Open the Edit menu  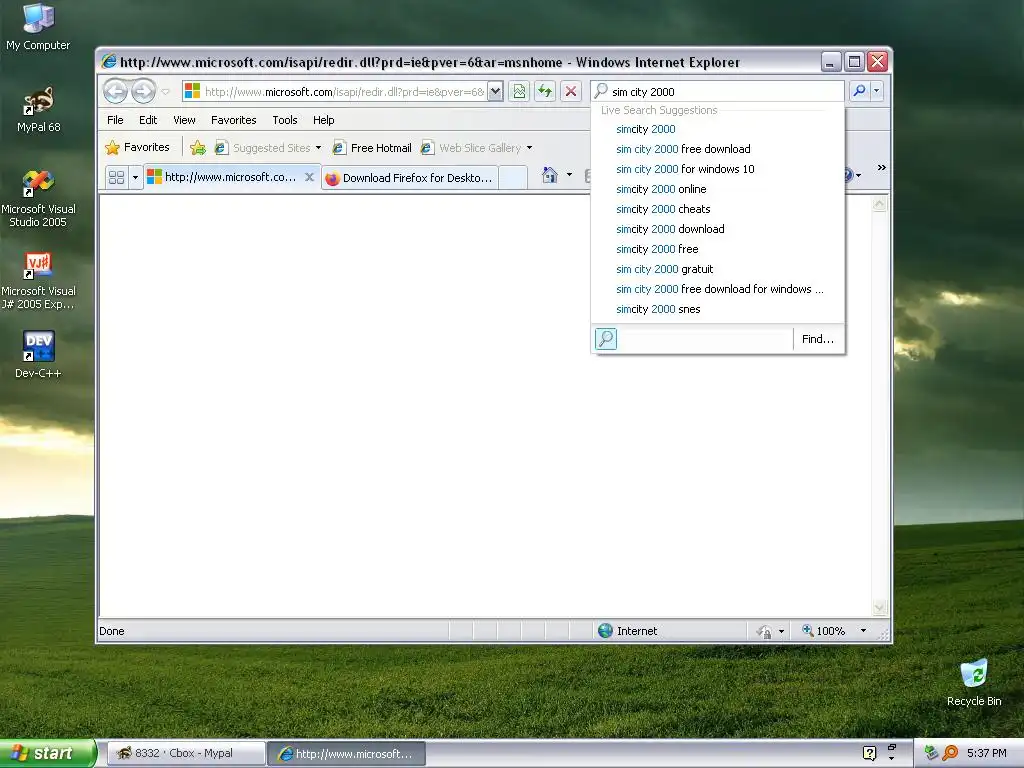148,120
